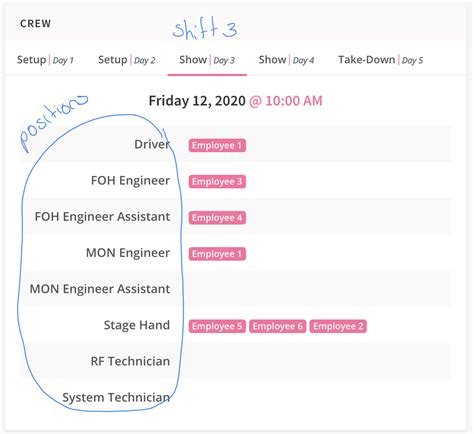The image size is (474, 434).
Task: Click the empty System Technician assignment row
Action: pyautogui.click(x=318, y=397)
